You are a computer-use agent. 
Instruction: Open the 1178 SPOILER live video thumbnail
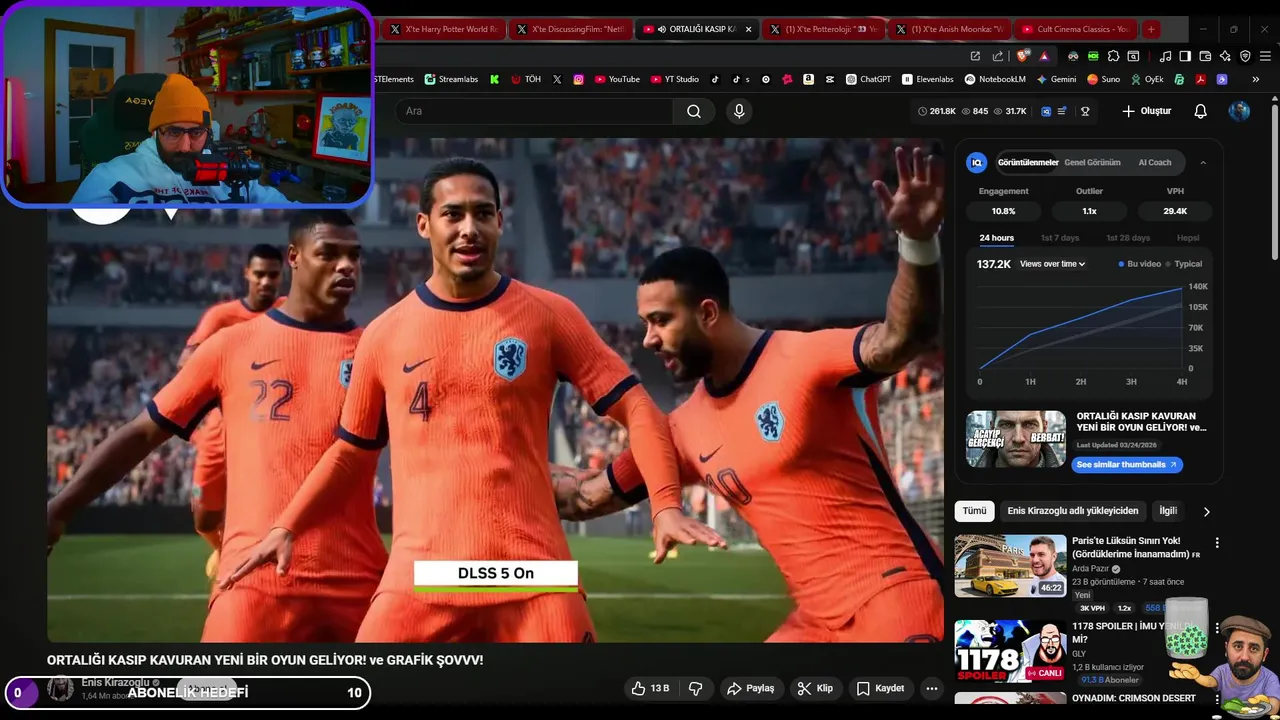[1010, 651]
